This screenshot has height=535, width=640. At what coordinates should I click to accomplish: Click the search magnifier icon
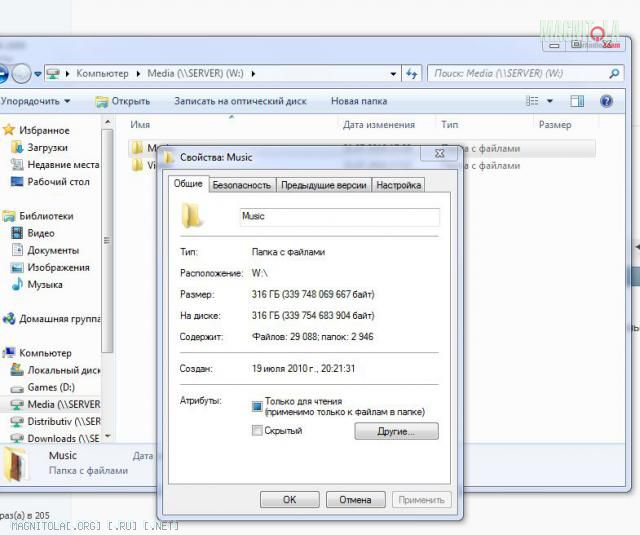[613, 73]
